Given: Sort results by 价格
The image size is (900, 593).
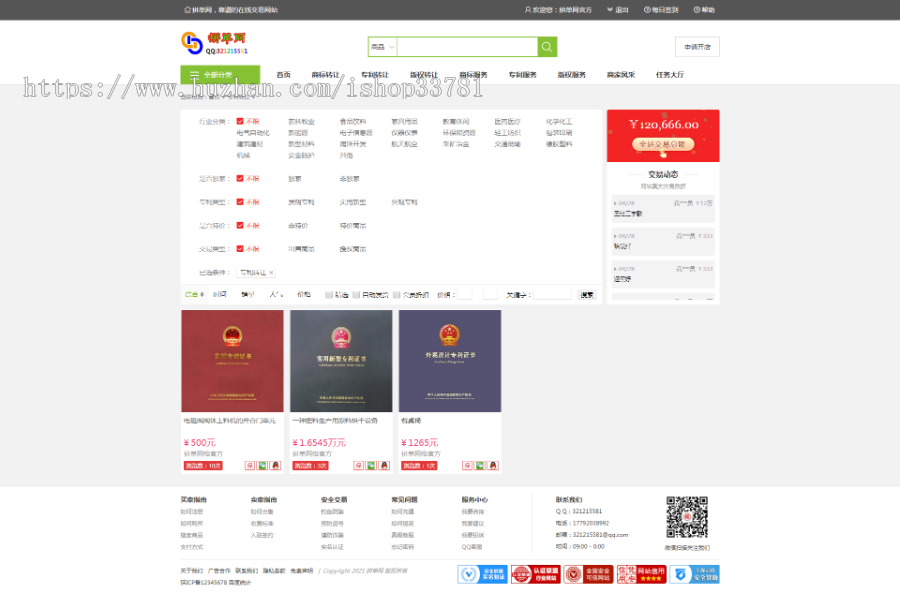Looking at the screenshot, I should 304,294.
